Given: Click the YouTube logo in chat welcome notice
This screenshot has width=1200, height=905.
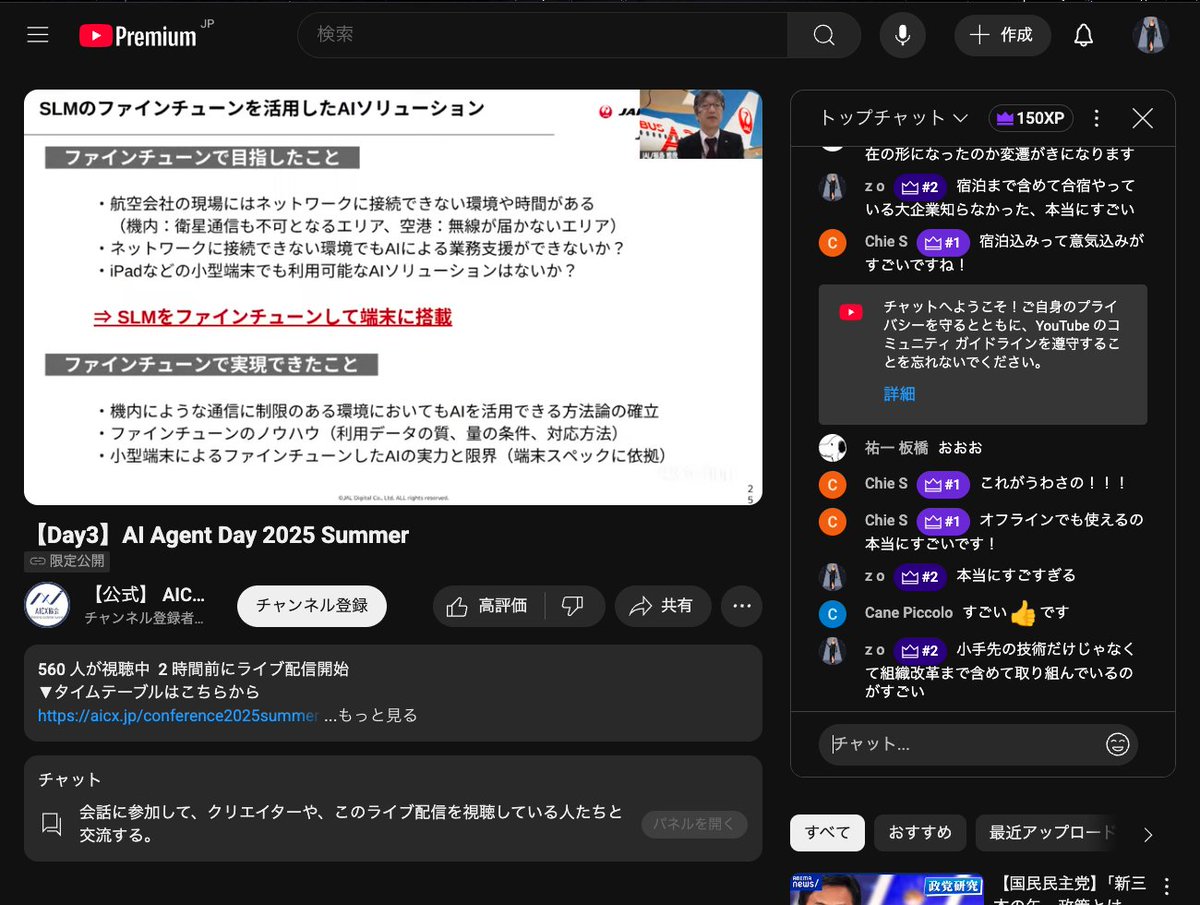Looking at the screenshot, I should pyautogui.click(x=851, y=313).
